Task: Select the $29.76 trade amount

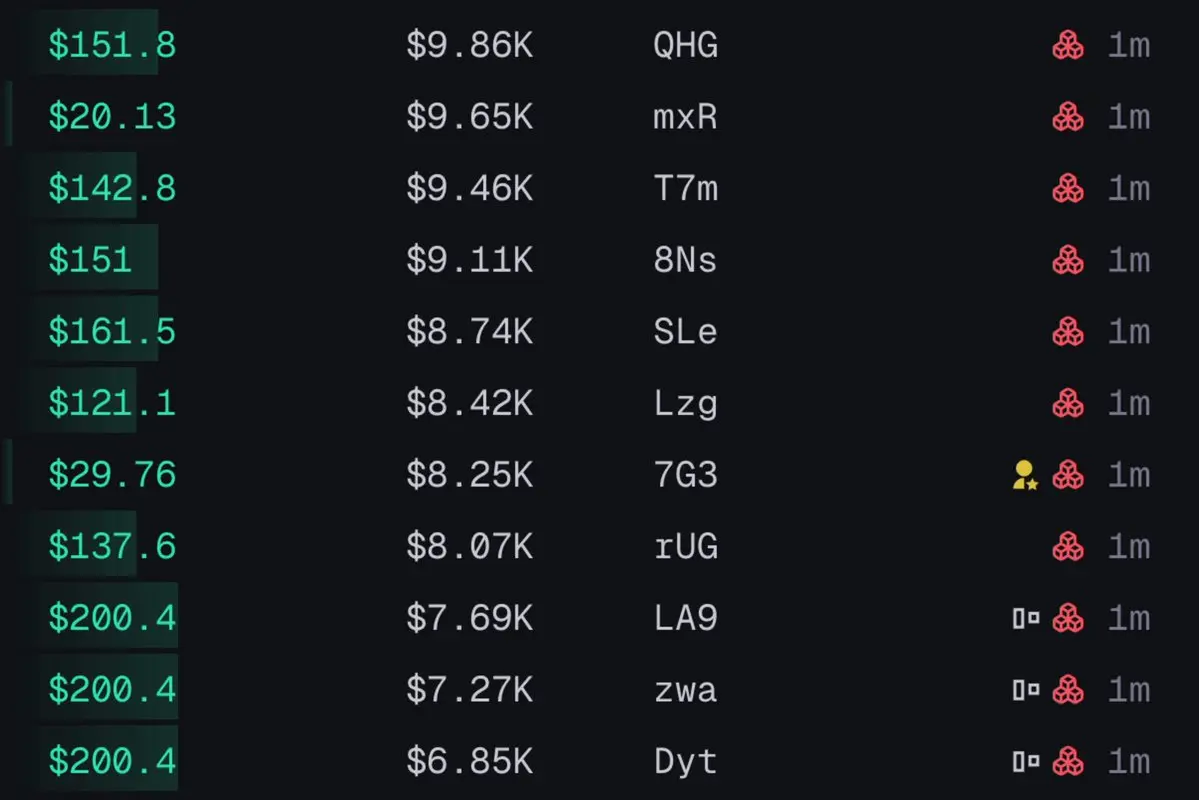Action: [x=112, y=475]
